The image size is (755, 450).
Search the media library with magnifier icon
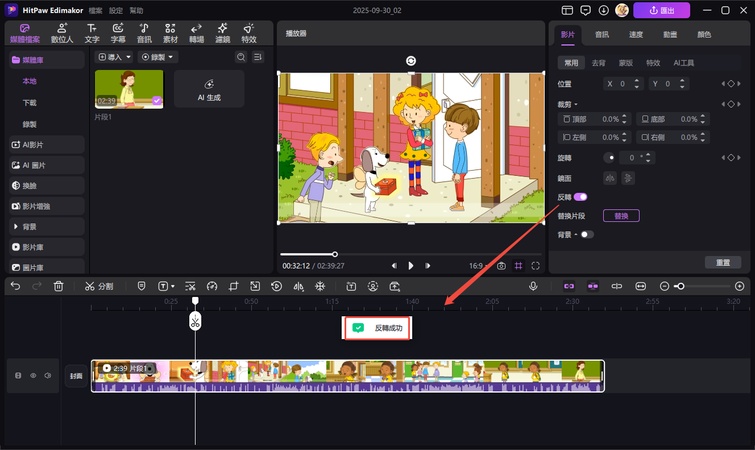click(x=240, y=57)
